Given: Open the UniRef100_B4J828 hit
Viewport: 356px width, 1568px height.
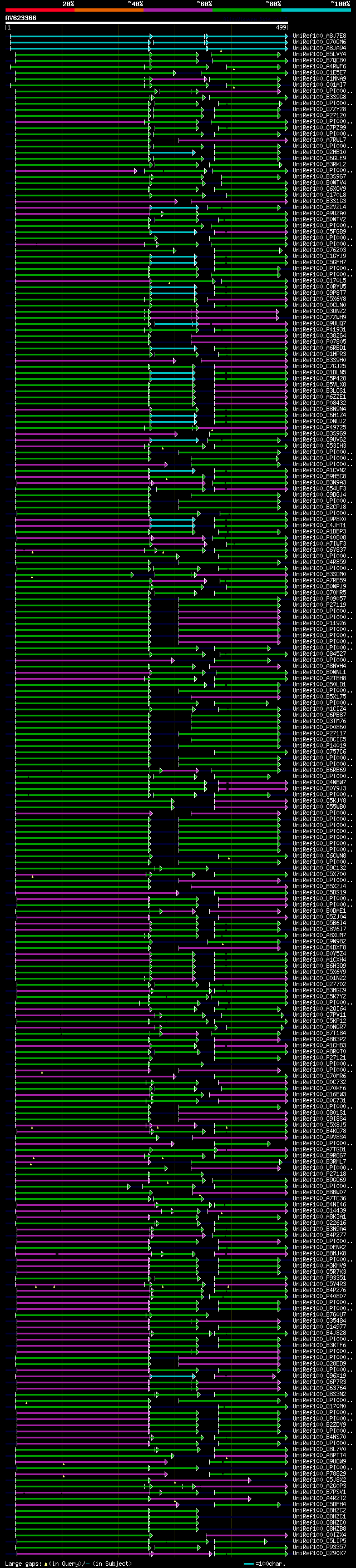Looking at the screenshot, I should 319,1332.
